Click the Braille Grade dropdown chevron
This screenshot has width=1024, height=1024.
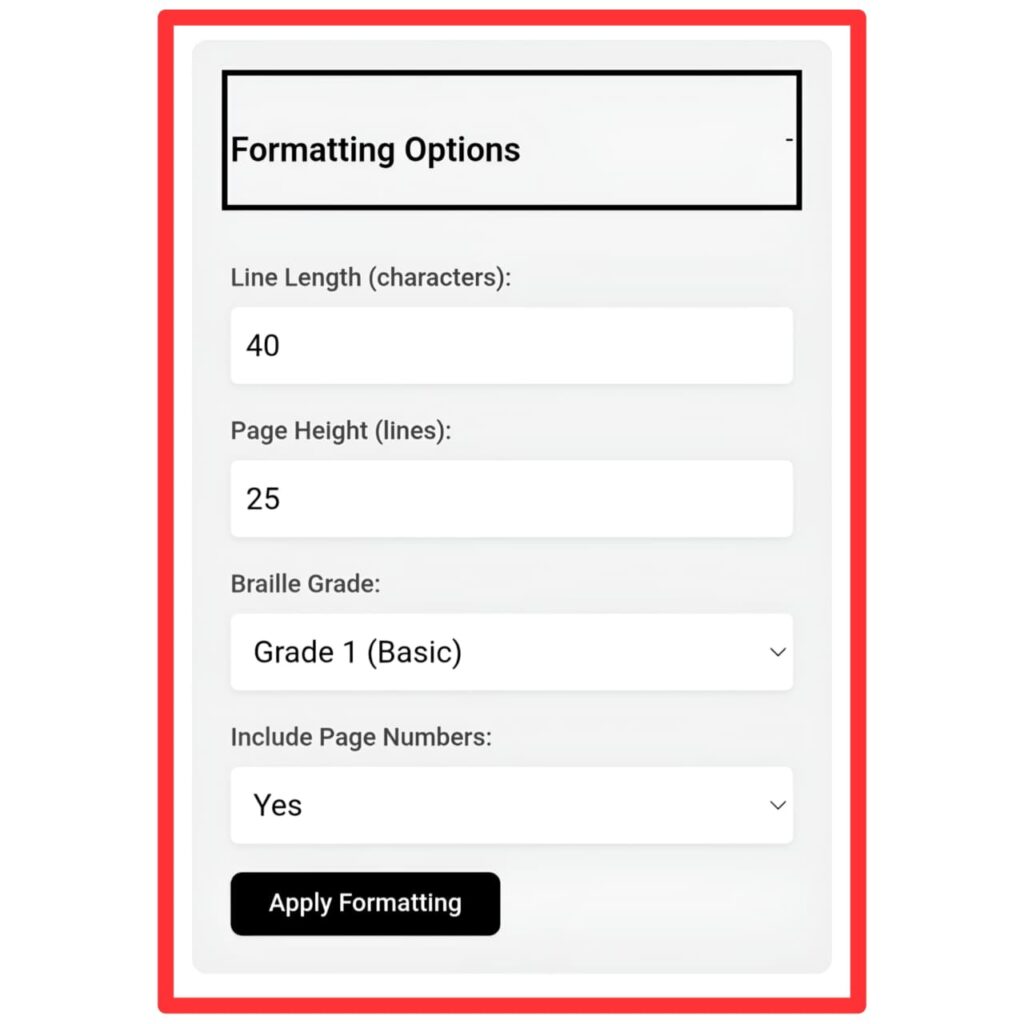tap(778, 652)
